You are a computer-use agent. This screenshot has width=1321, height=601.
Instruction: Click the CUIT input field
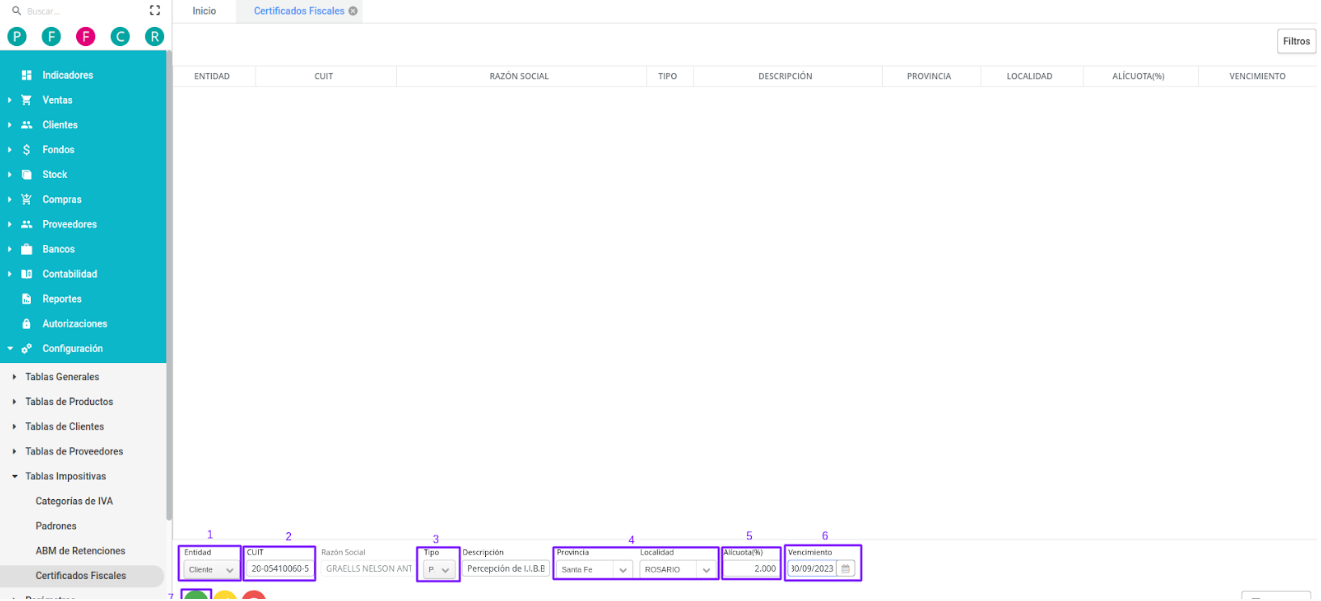[280, 569]
